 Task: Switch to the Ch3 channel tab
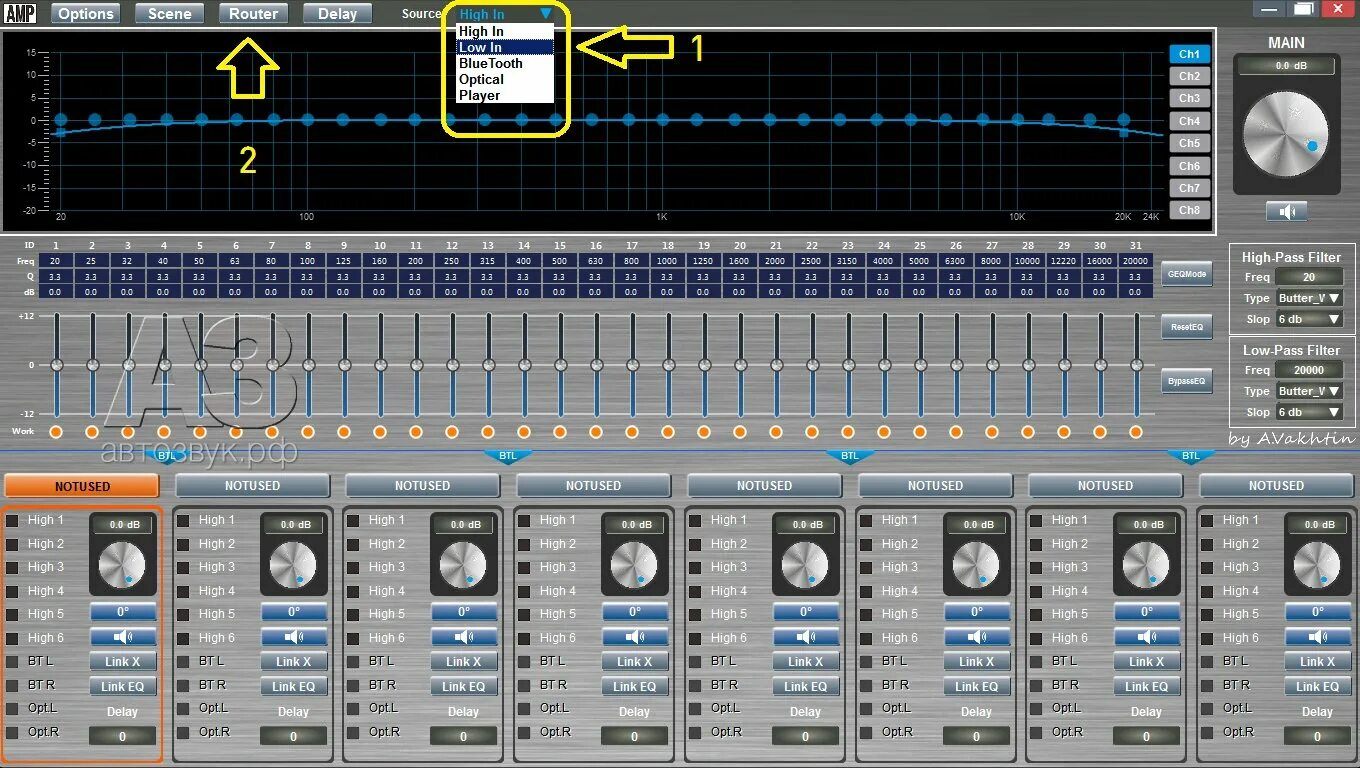(1189, 98)
